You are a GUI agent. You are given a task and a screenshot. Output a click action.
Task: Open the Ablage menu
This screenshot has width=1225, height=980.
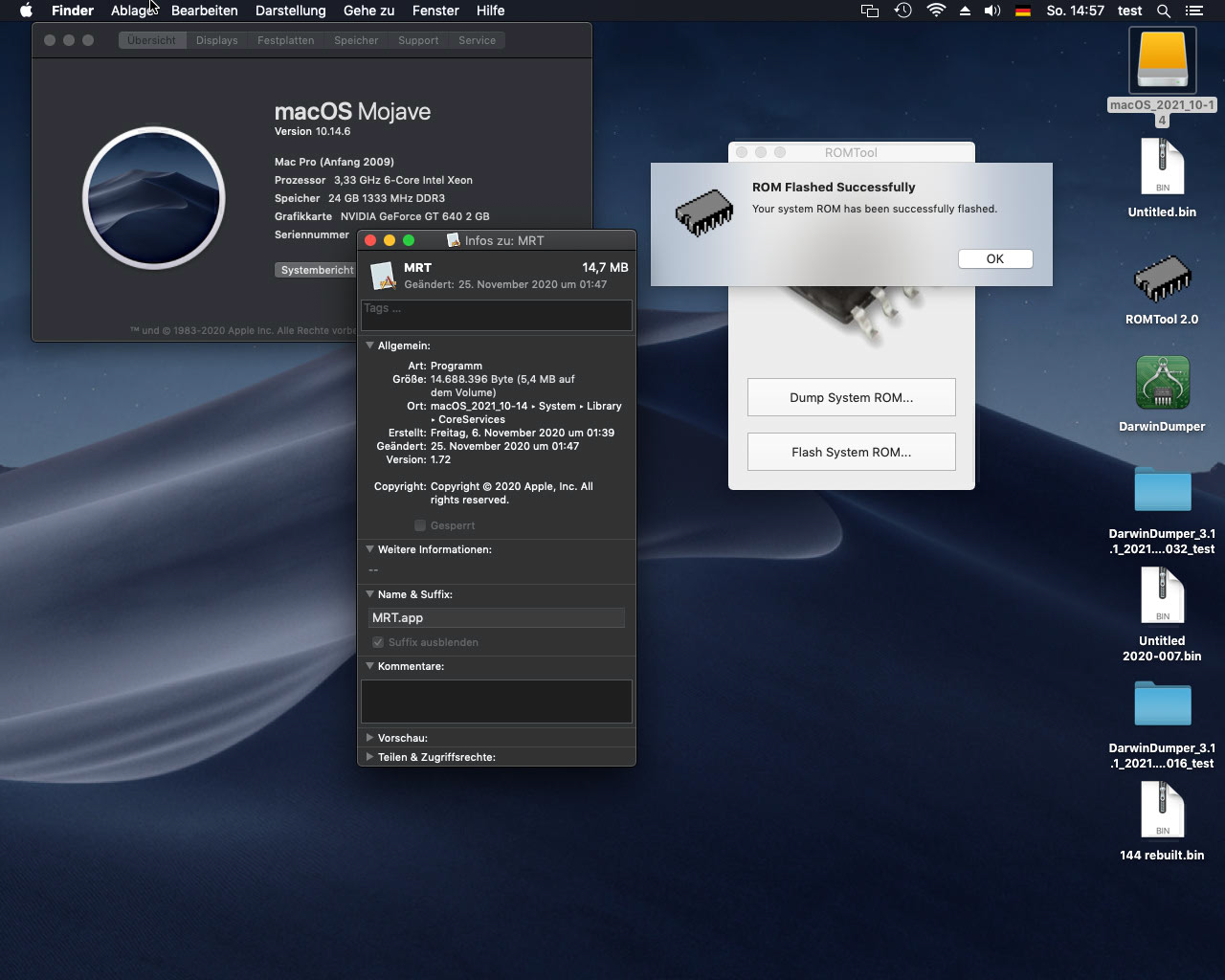[132, 11]
